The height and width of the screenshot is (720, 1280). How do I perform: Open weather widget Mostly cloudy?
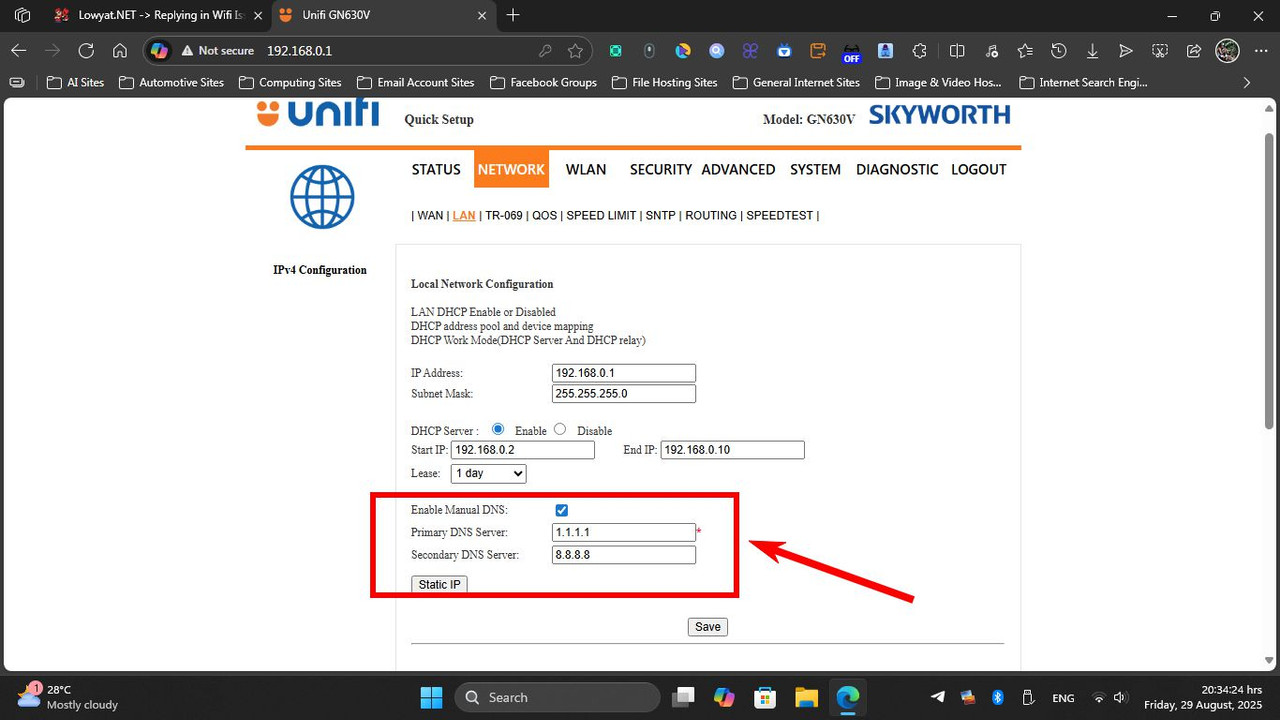pyautogui.click(x=68, y=697)
